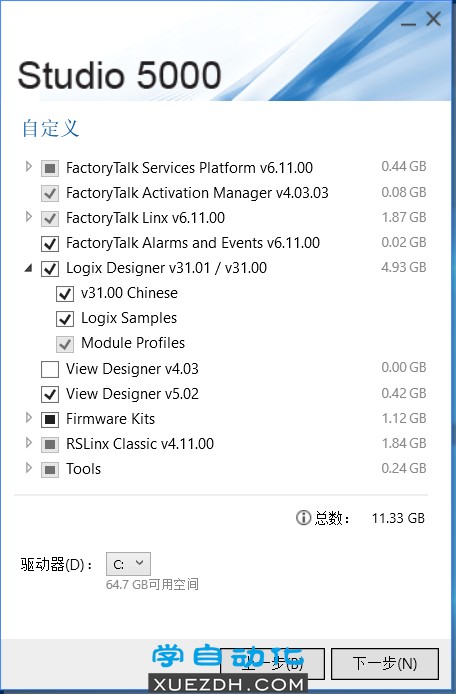
Task: Minimize the installer window
Action: click(x=408, y=22)
